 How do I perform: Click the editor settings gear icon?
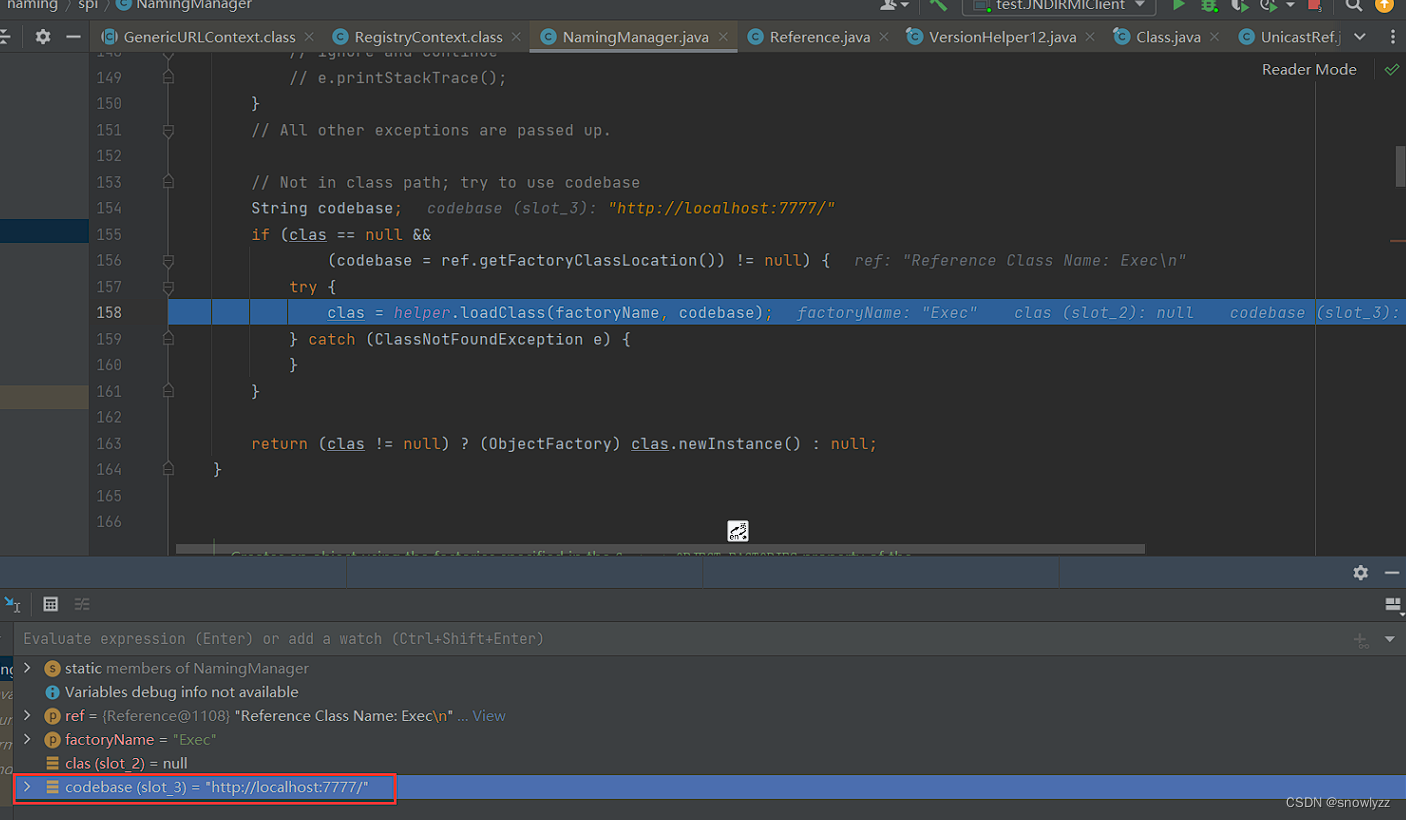click(x=41, y=36)
